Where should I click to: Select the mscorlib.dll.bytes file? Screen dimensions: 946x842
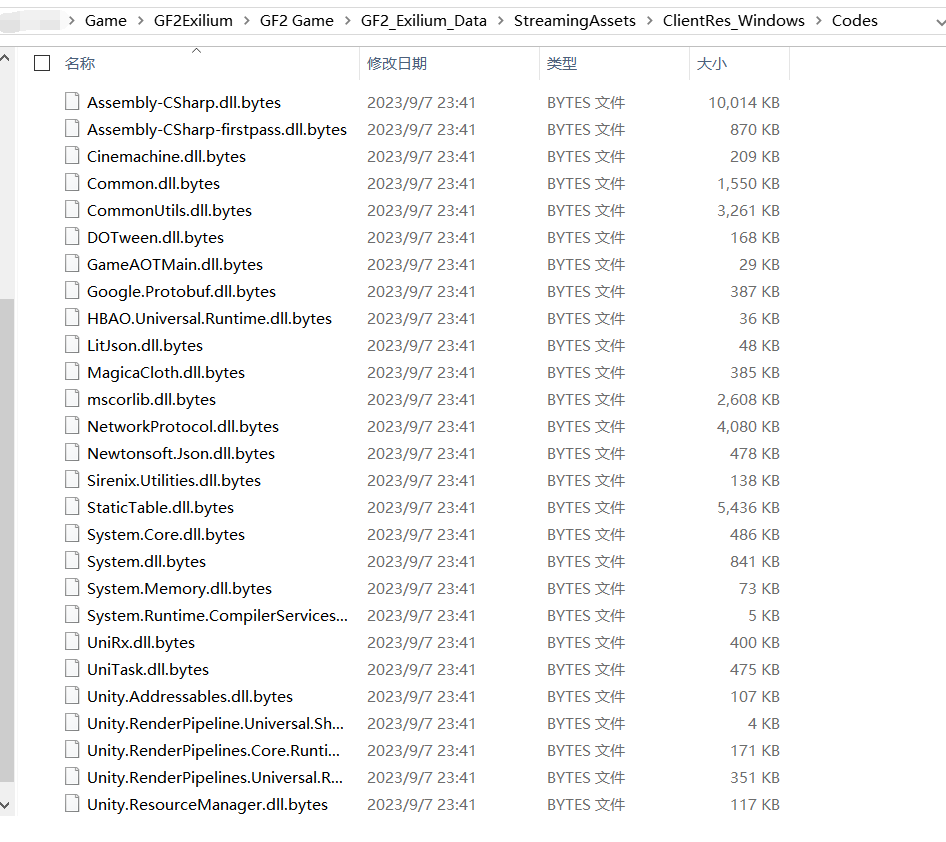[x=151, y=399]
